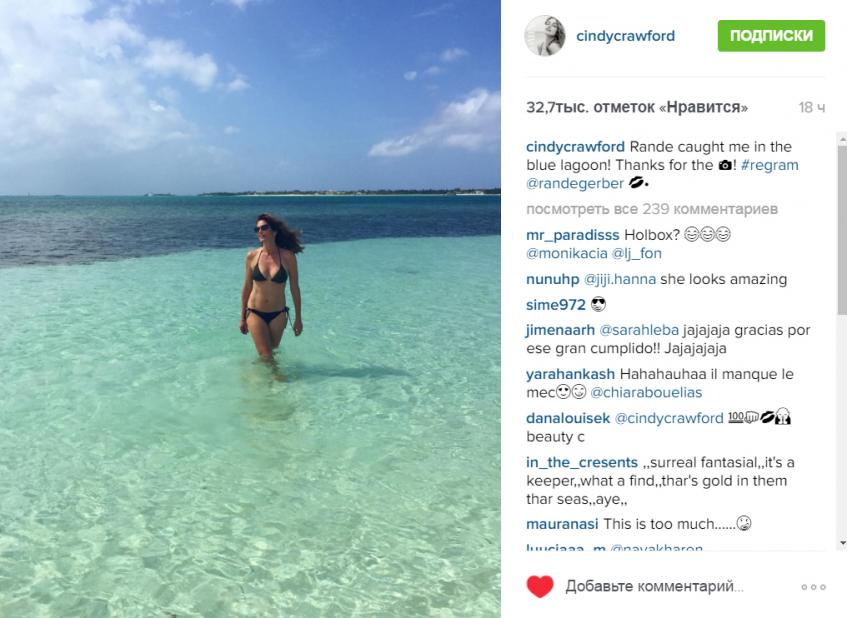Image resolution: width=847 pixels, height=618 pixels.
Task: Click the @sarahleba mention
Action: click(638, 330)
